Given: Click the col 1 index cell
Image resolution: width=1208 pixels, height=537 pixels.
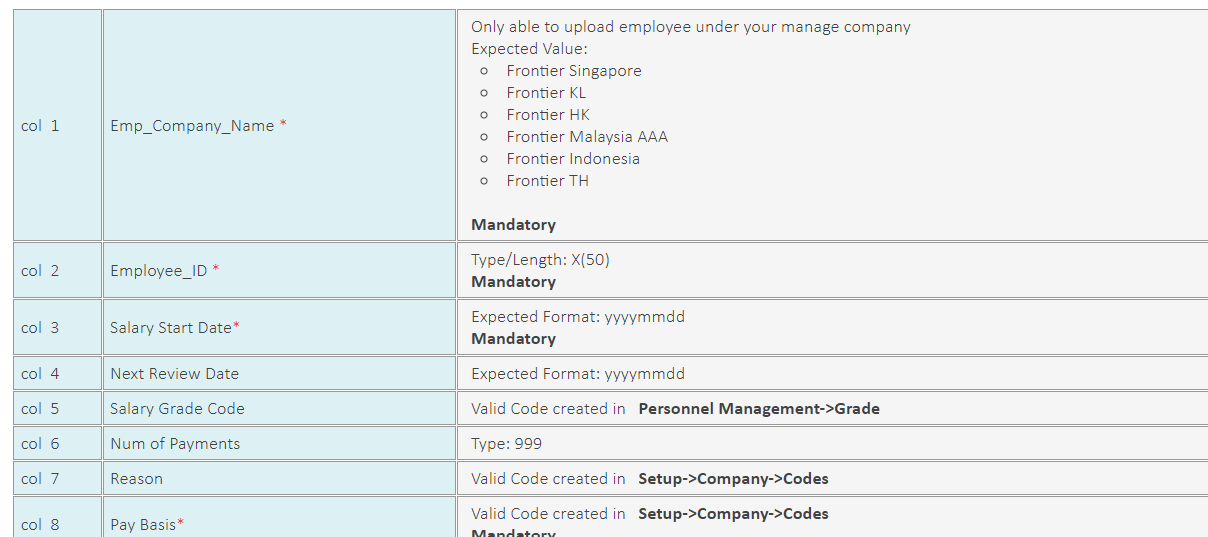Looking at the screenshot, I should point(57,126).
